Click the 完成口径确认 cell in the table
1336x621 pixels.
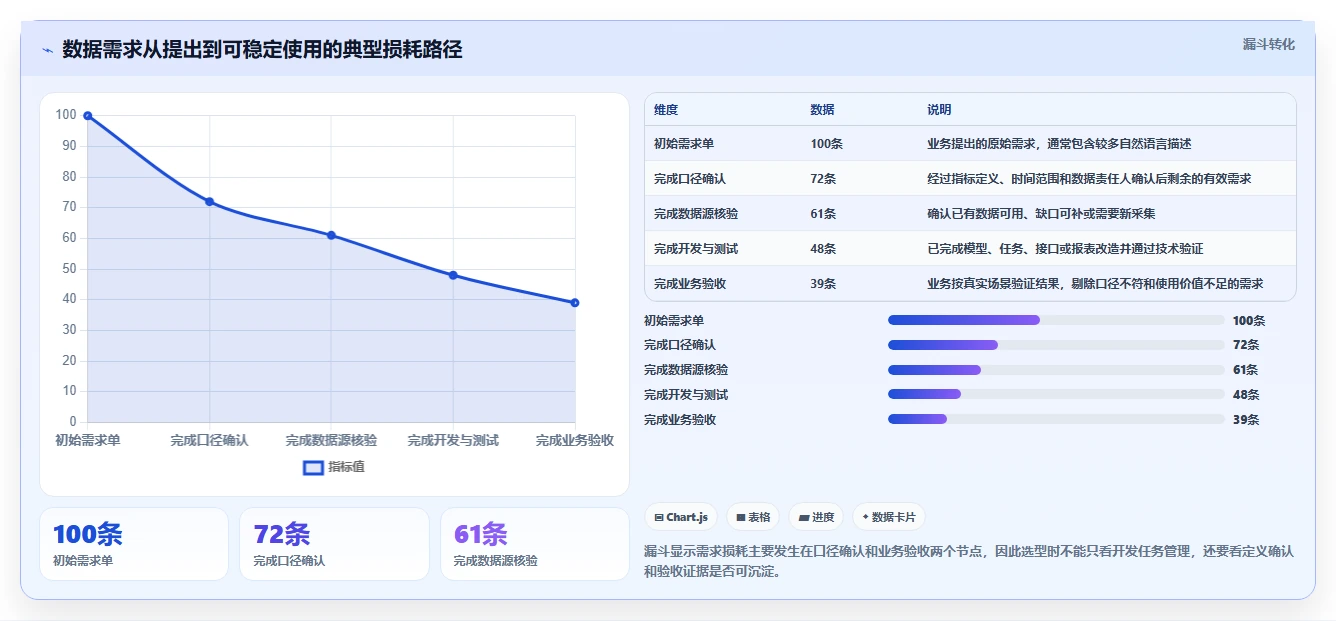pyautogui.click(x=690, y=179)
